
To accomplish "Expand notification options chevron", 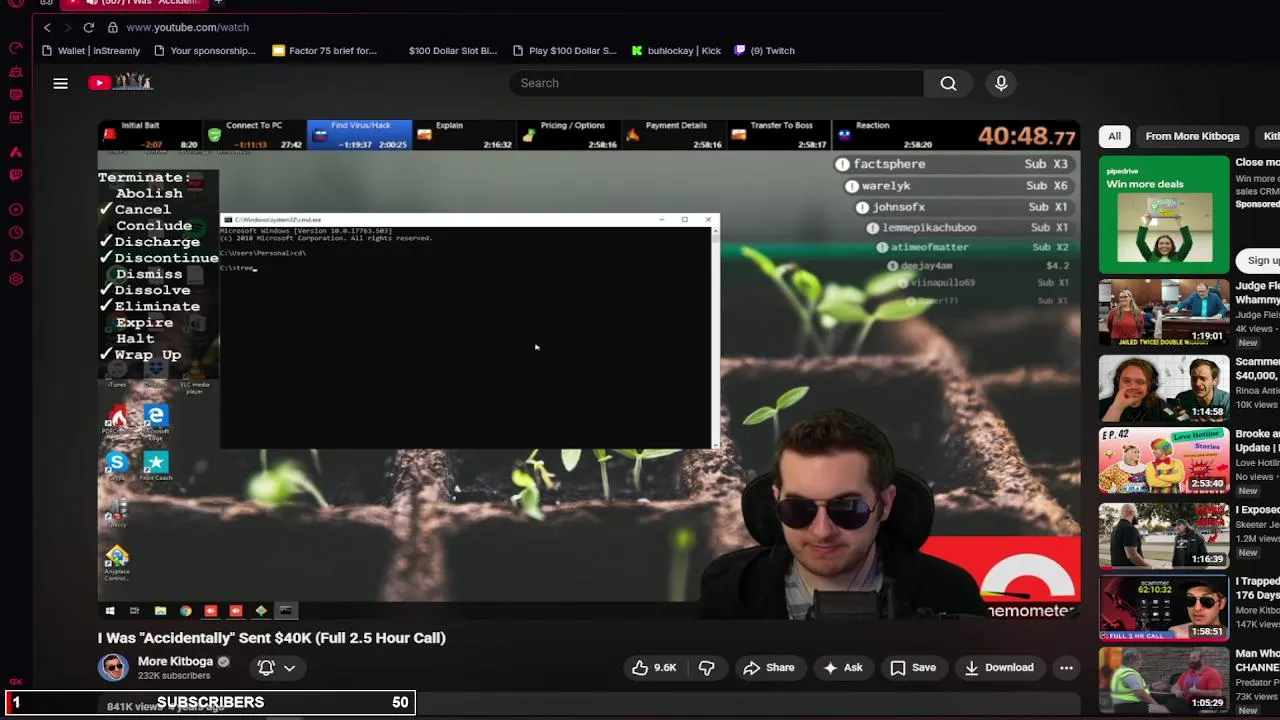I will [290, 667].
